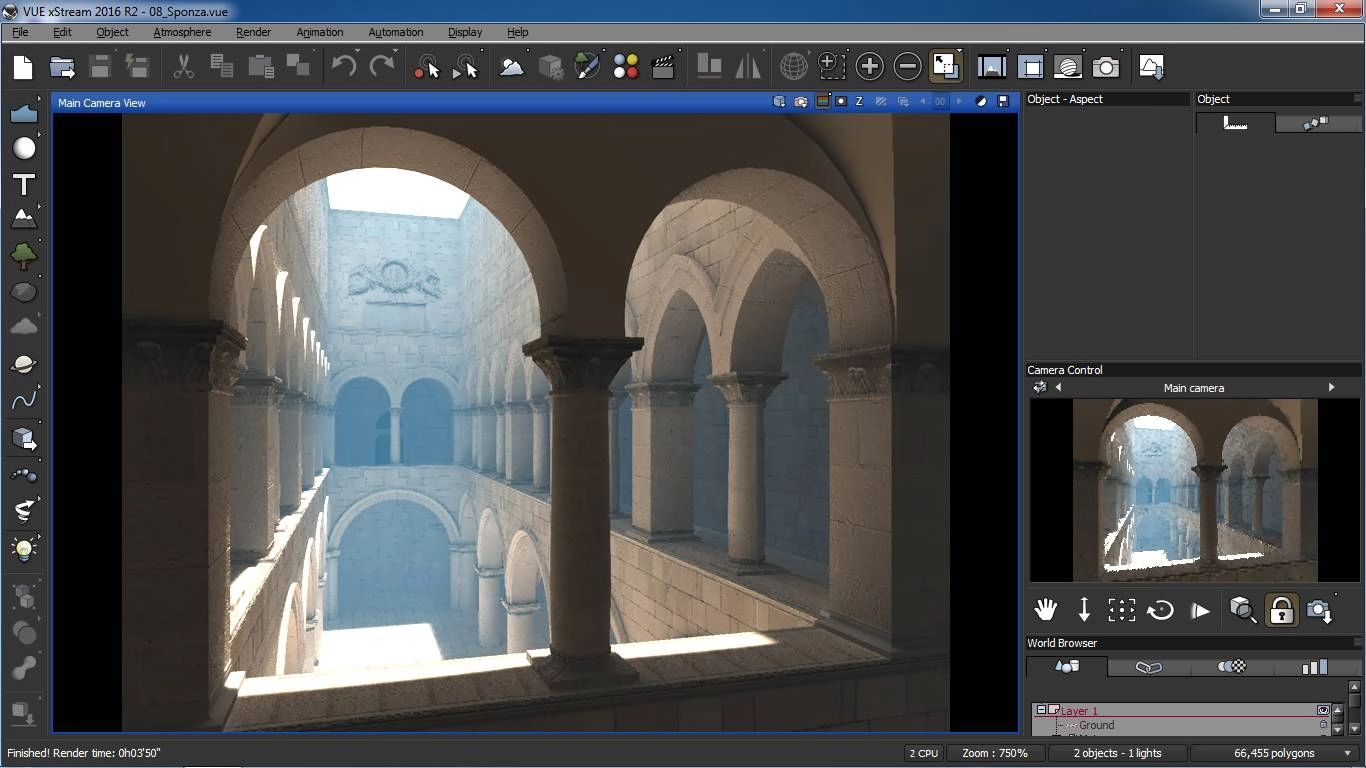Click the Zoom : 750% status field

pos(994,754)
